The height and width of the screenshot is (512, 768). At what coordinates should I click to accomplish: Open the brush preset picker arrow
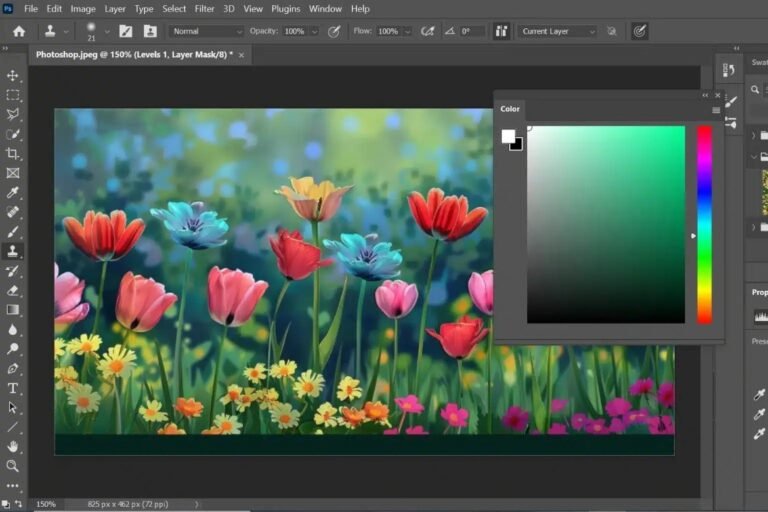pos(107,31)
